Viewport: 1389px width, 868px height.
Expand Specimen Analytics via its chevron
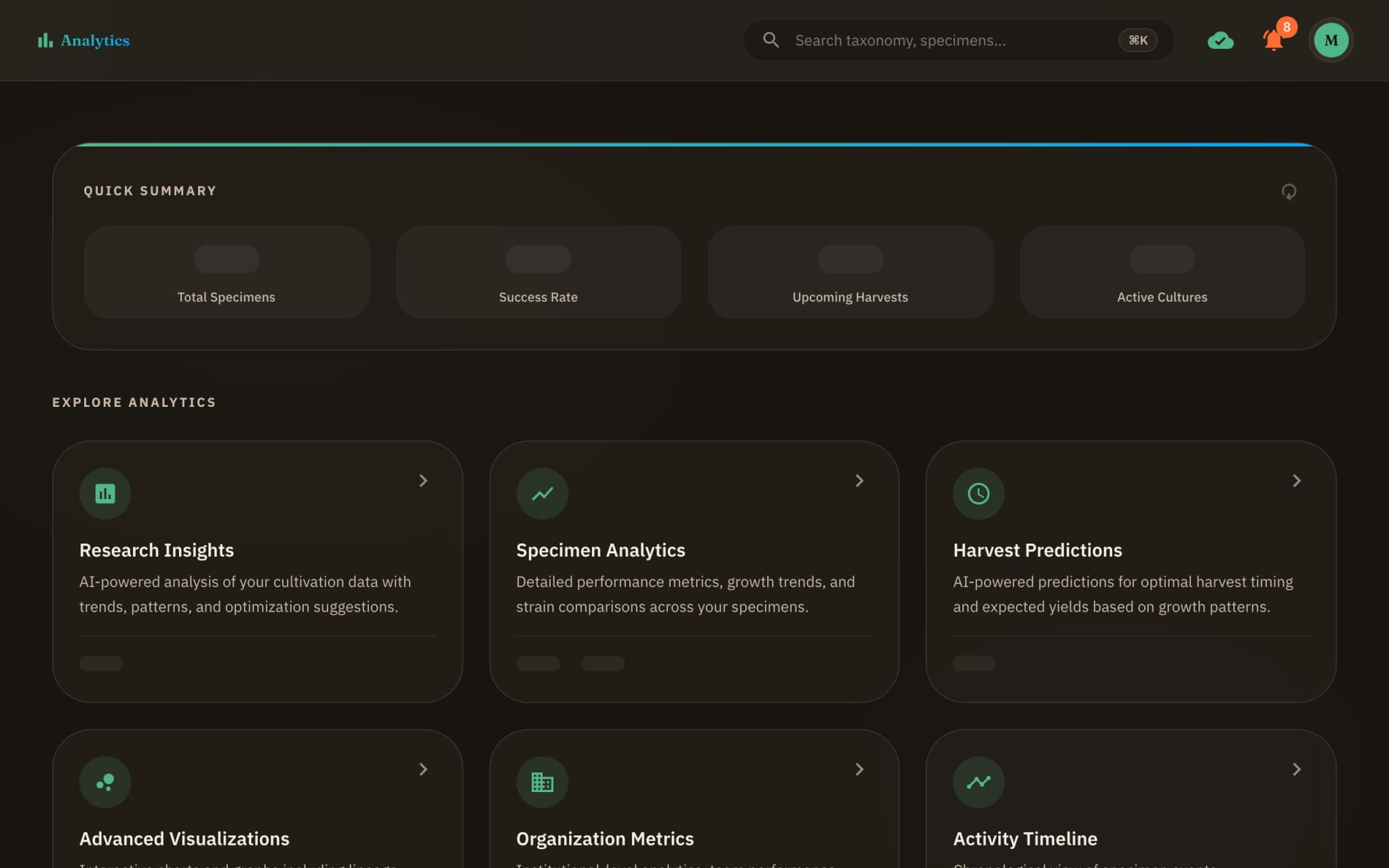(859, 481)
